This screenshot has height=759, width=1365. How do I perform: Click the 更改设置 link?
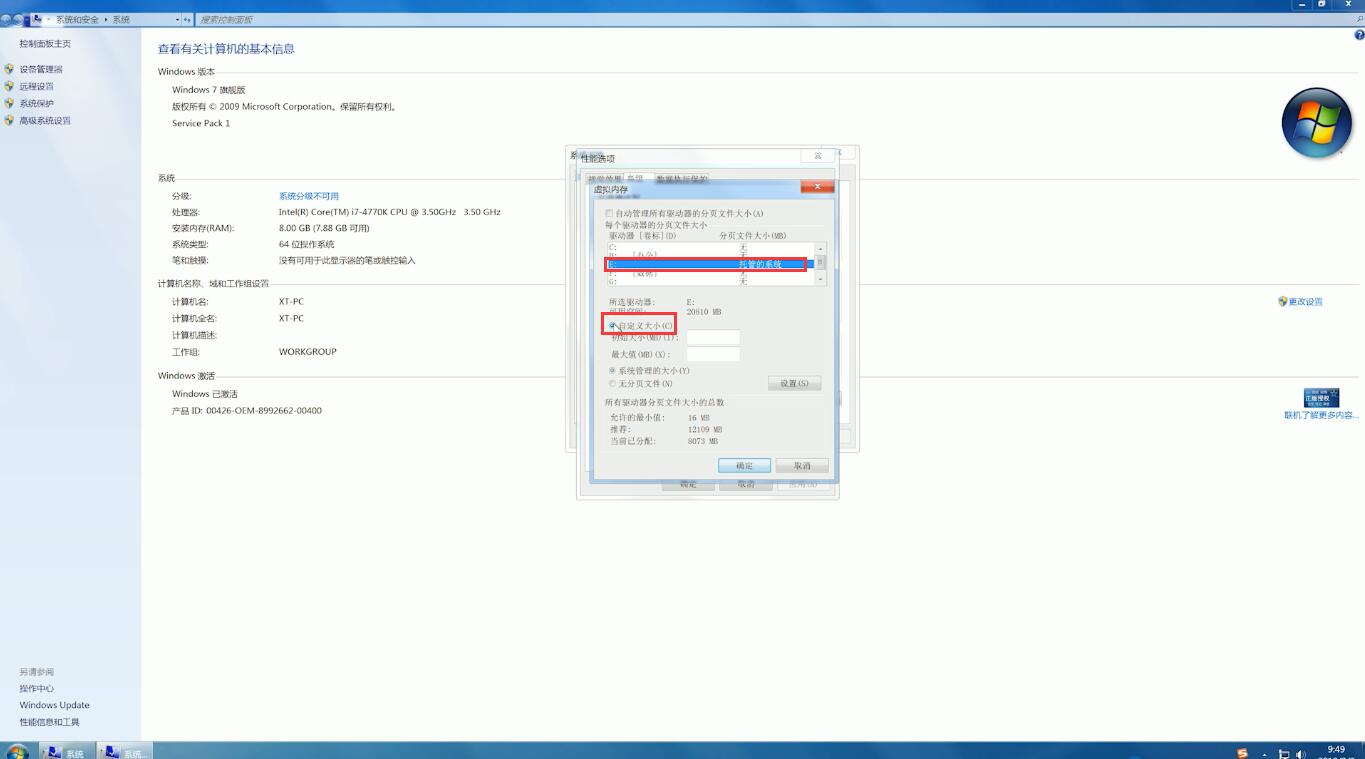[1305, 301]
